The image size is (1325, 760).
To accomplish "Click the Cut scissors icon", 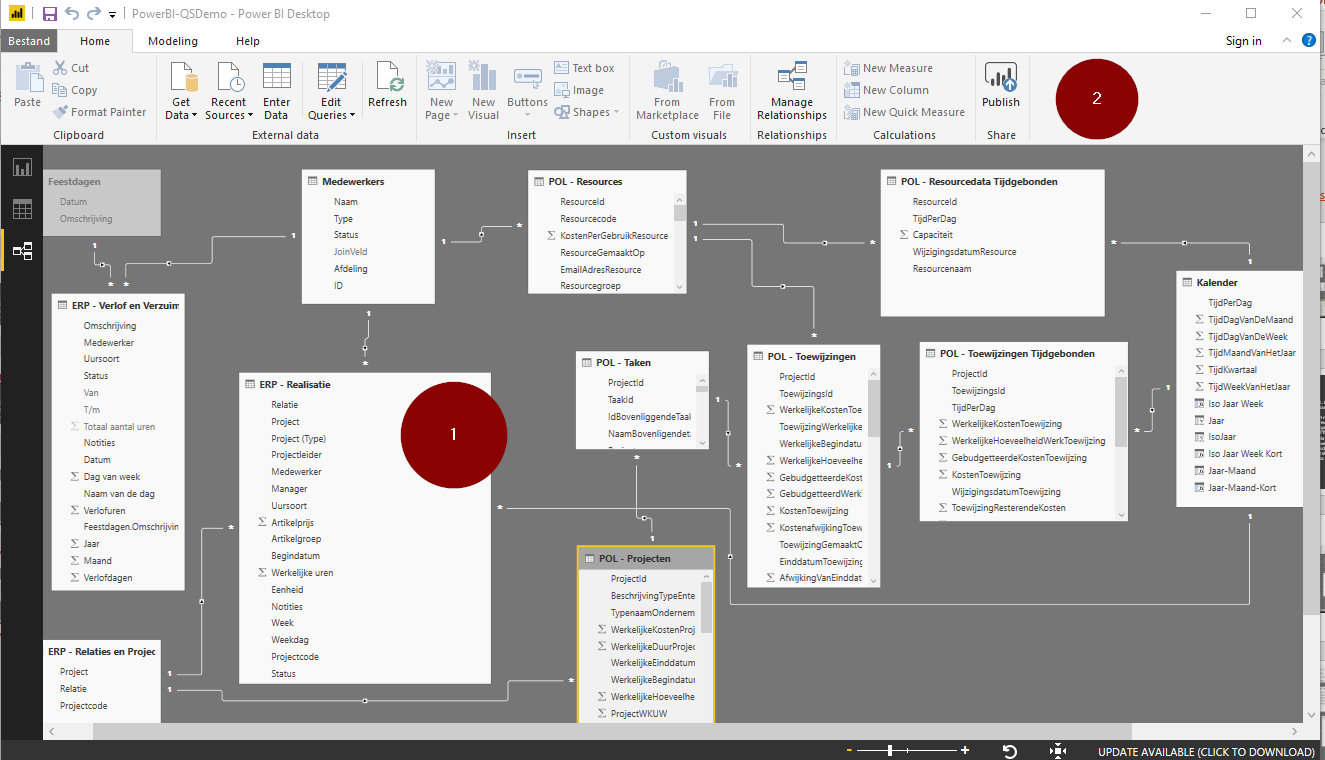I will click(59, 68).
